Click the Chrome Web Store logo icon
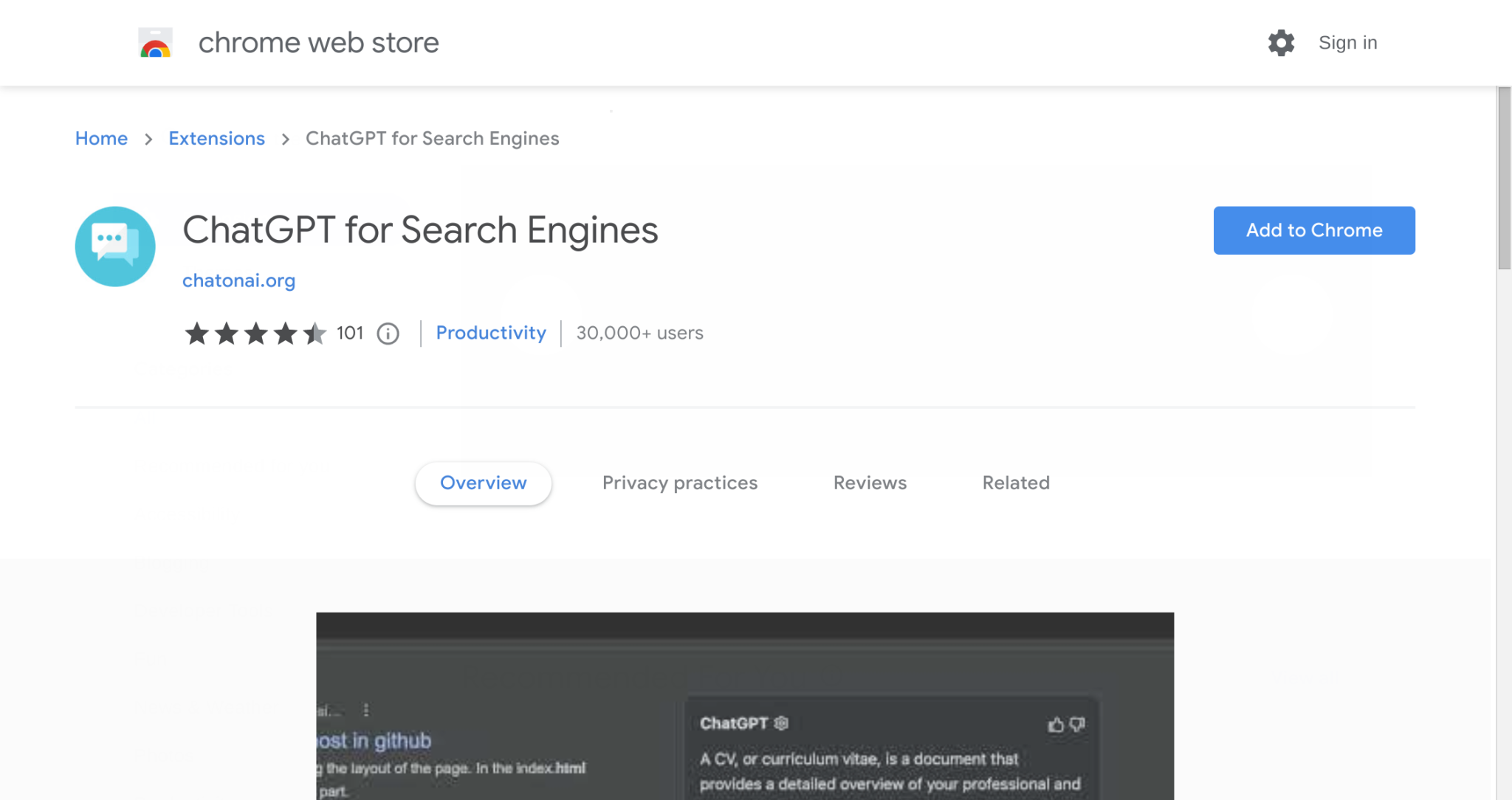1512x800 pixels. point(155,43)
